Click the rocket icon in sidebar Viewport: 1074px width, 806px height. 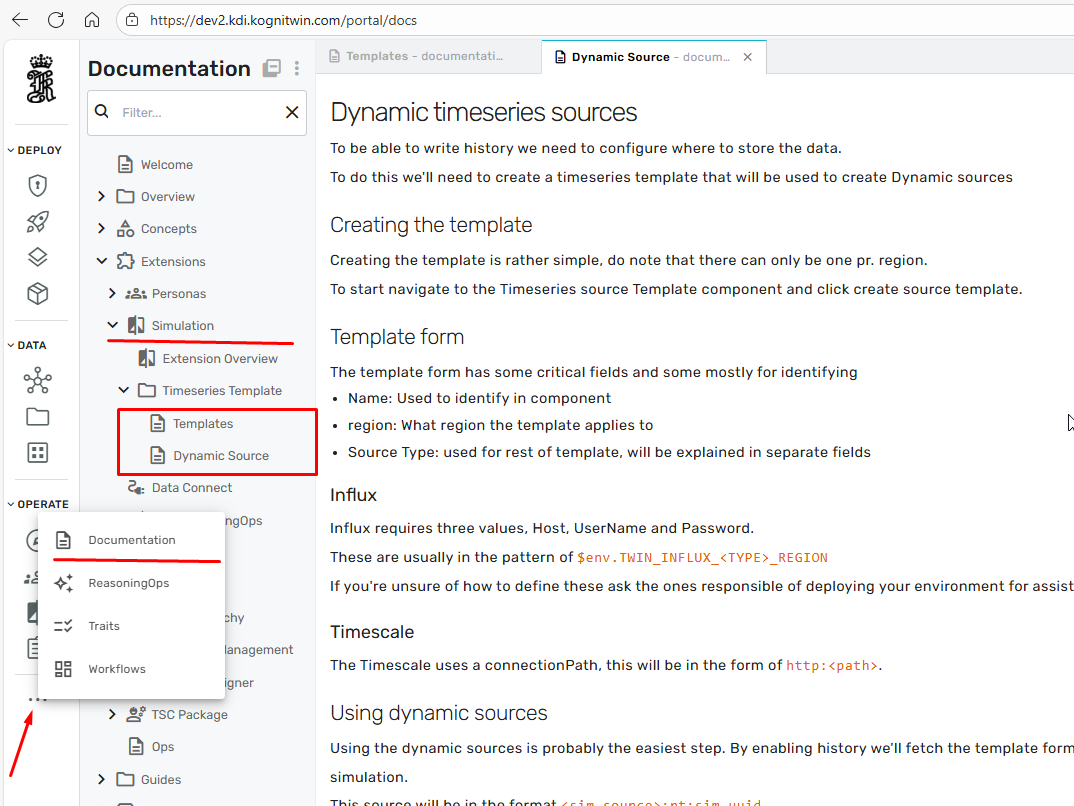coord(37,222)
